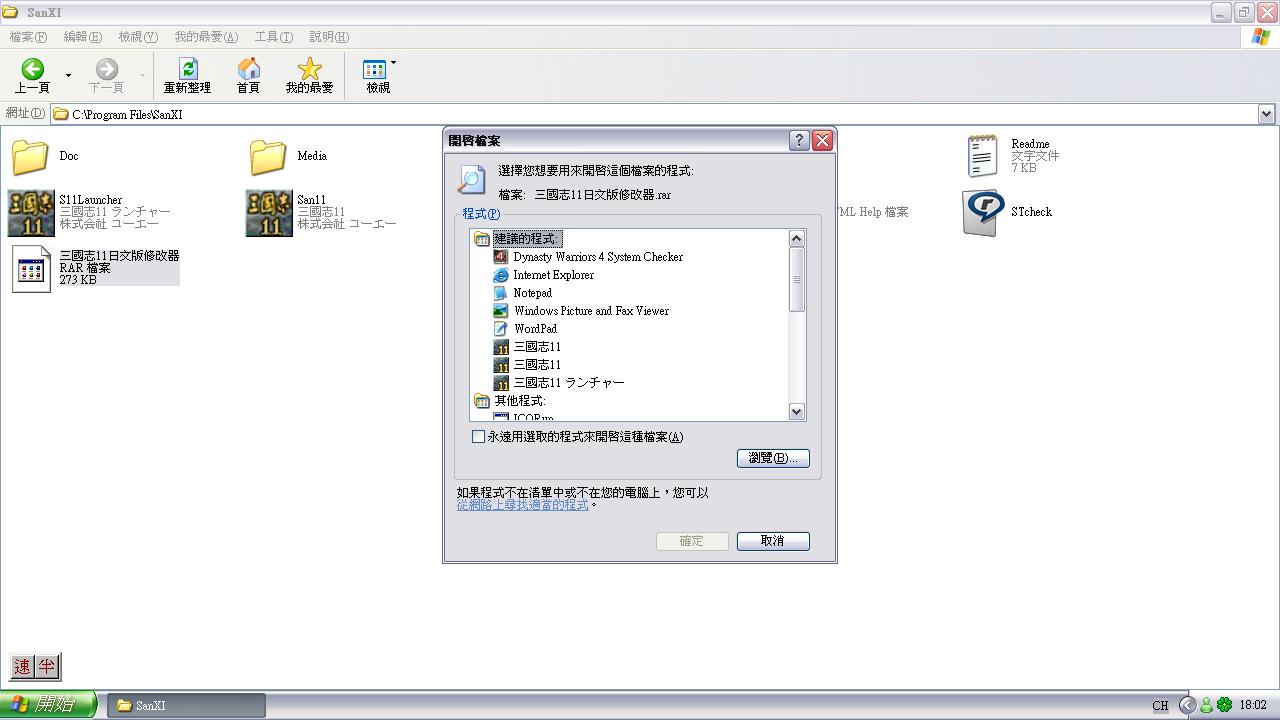Close the 開啟檔案 dialog

coord(823,141)
